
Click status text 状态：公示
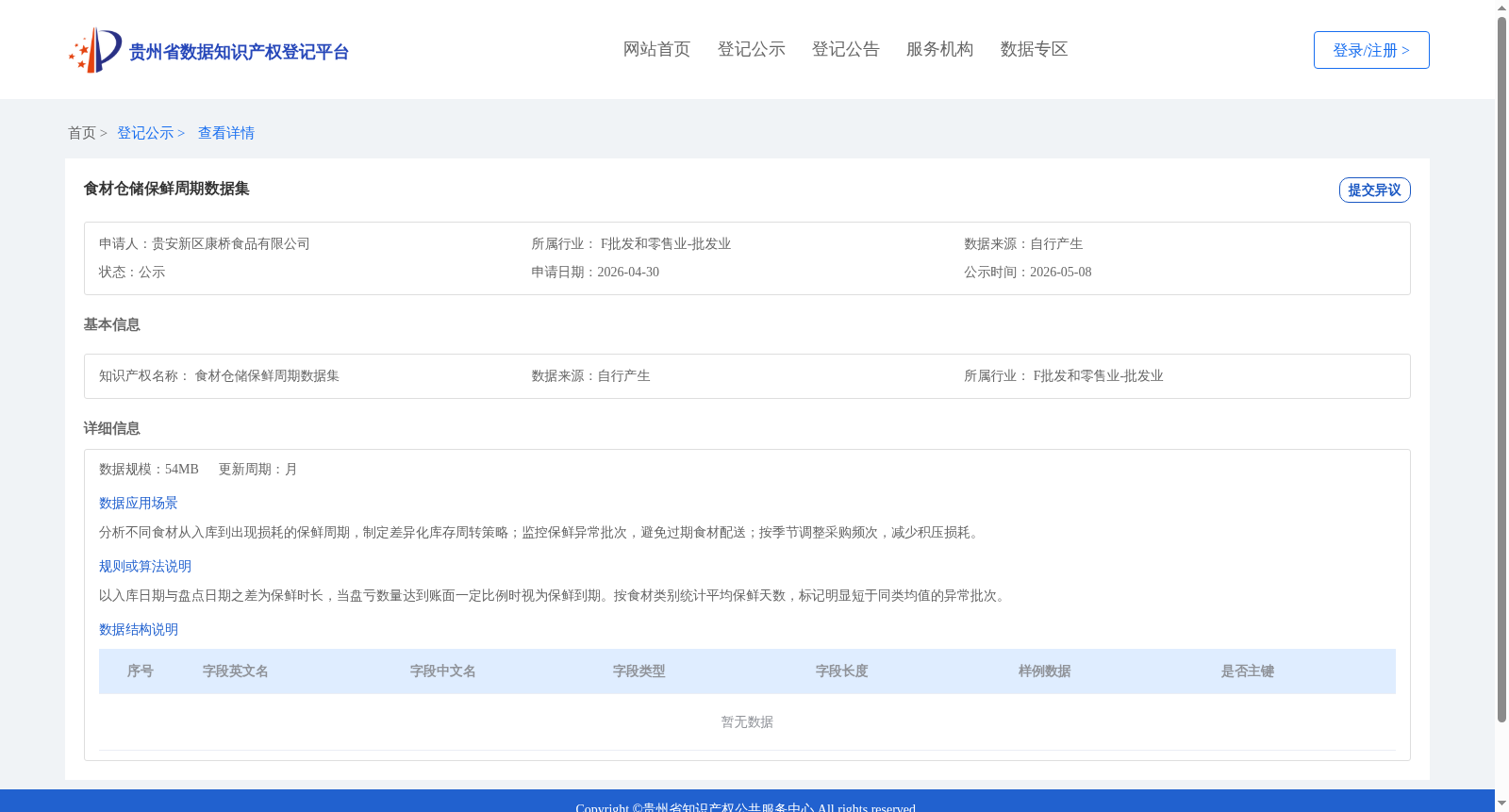coord(132,273)
